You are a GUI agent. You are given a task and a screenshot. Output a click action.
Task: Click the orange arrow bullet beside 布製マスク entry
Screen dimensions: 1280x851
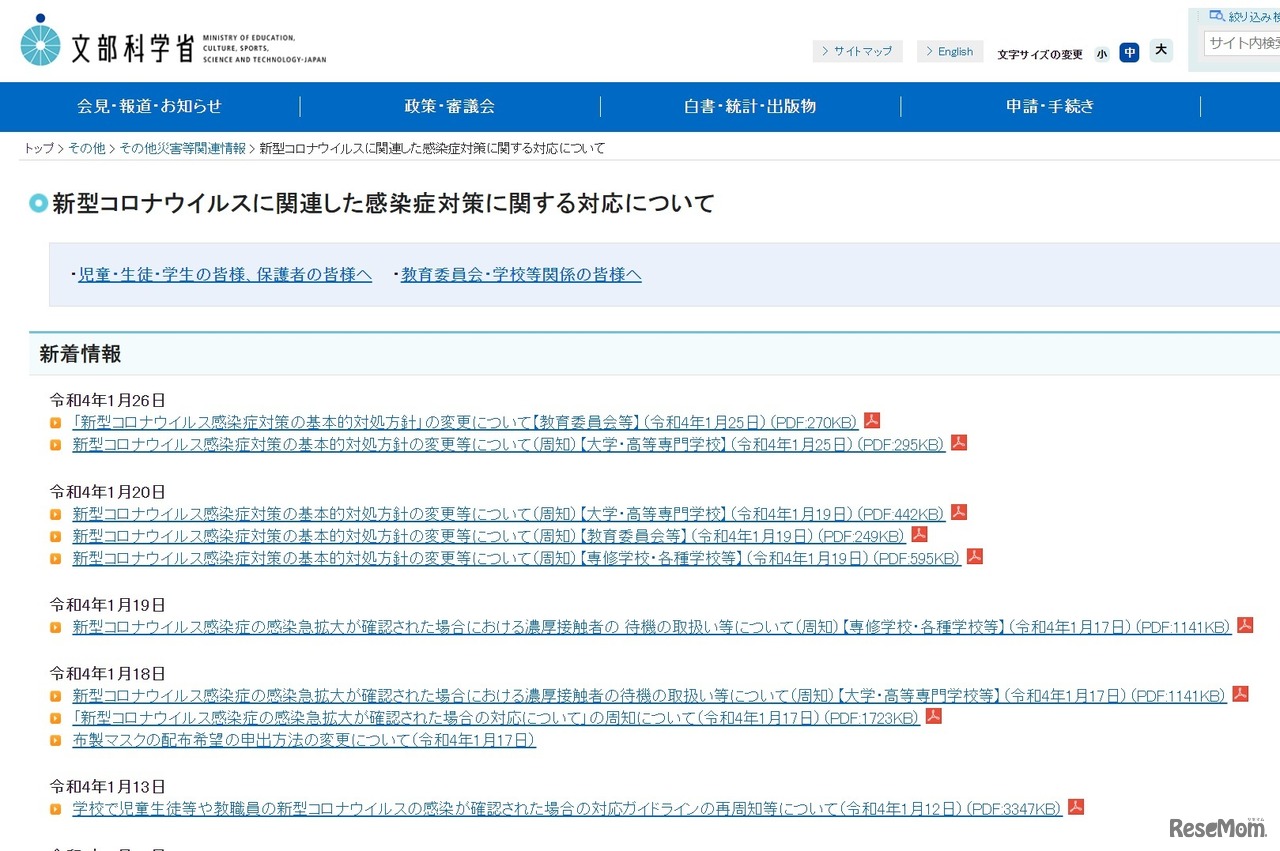click(55, 741)
